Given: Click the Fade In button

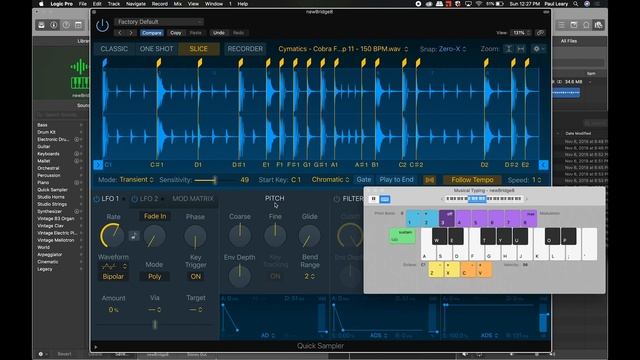Looking at the screenshot, I should point(155,216).
